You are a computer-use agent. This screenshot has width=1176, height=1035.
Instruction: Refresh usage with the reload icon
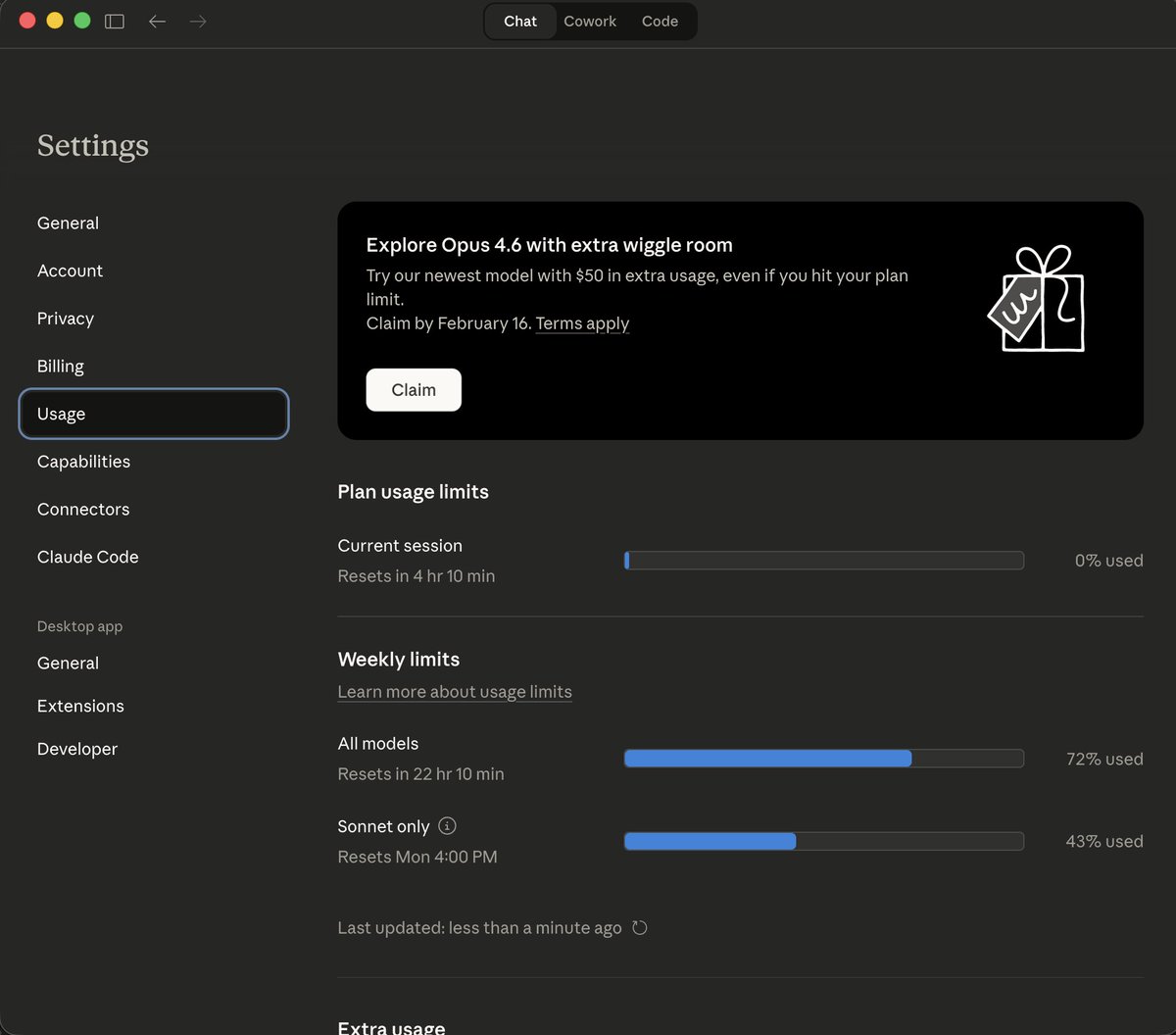tap(640, 927)
